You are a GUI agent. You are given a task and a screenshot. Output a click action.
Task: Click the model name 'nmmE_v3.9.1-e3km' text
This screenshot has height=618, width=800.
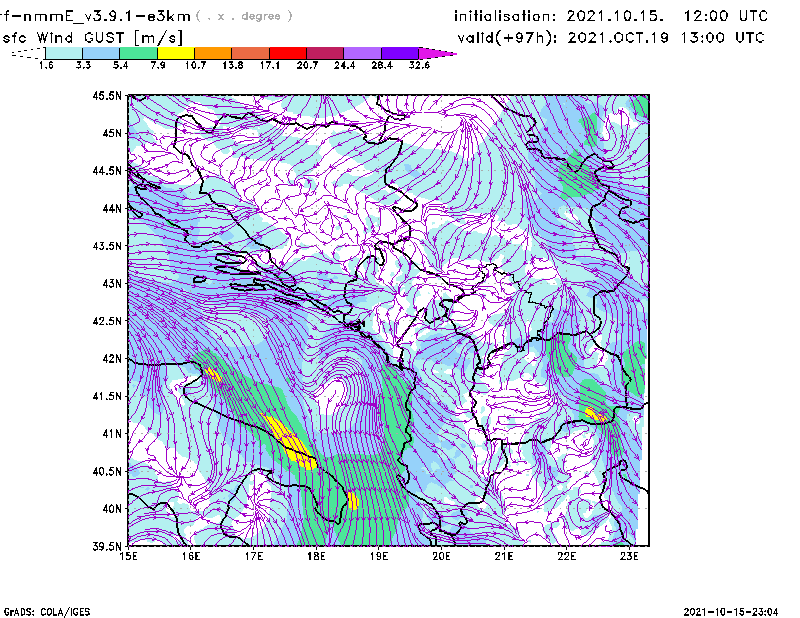pyautogui.click(x=106, y=16)
